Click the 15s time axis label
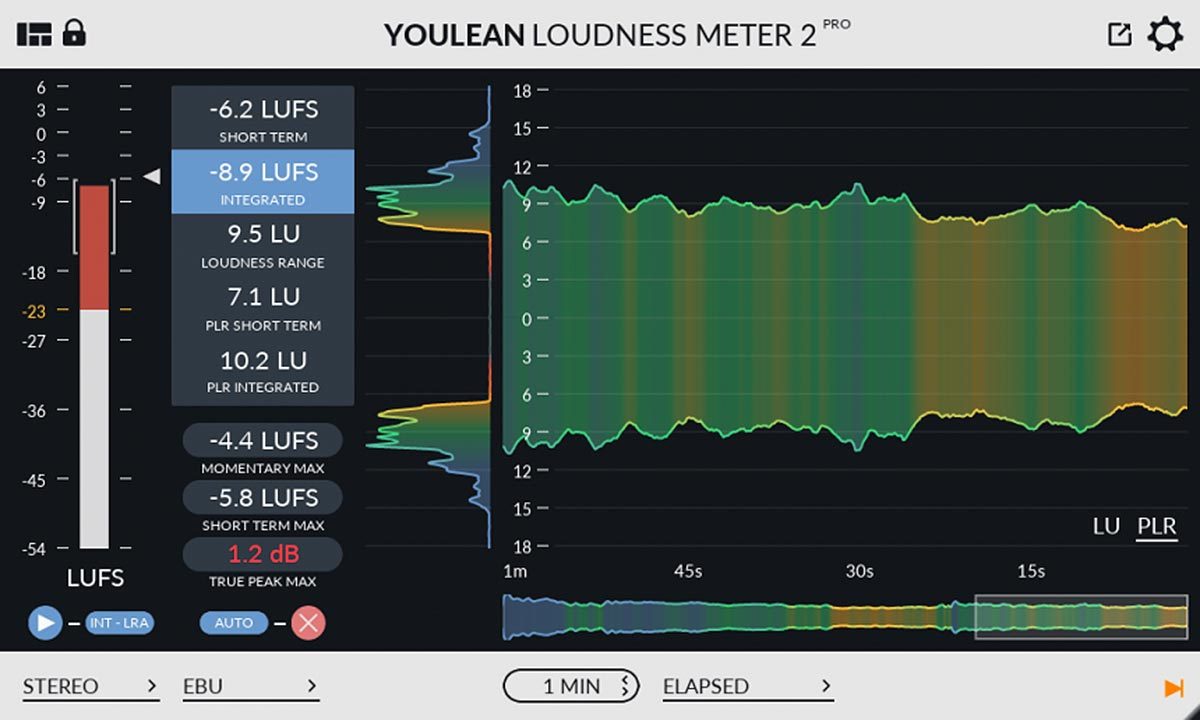 point(1031,572)
